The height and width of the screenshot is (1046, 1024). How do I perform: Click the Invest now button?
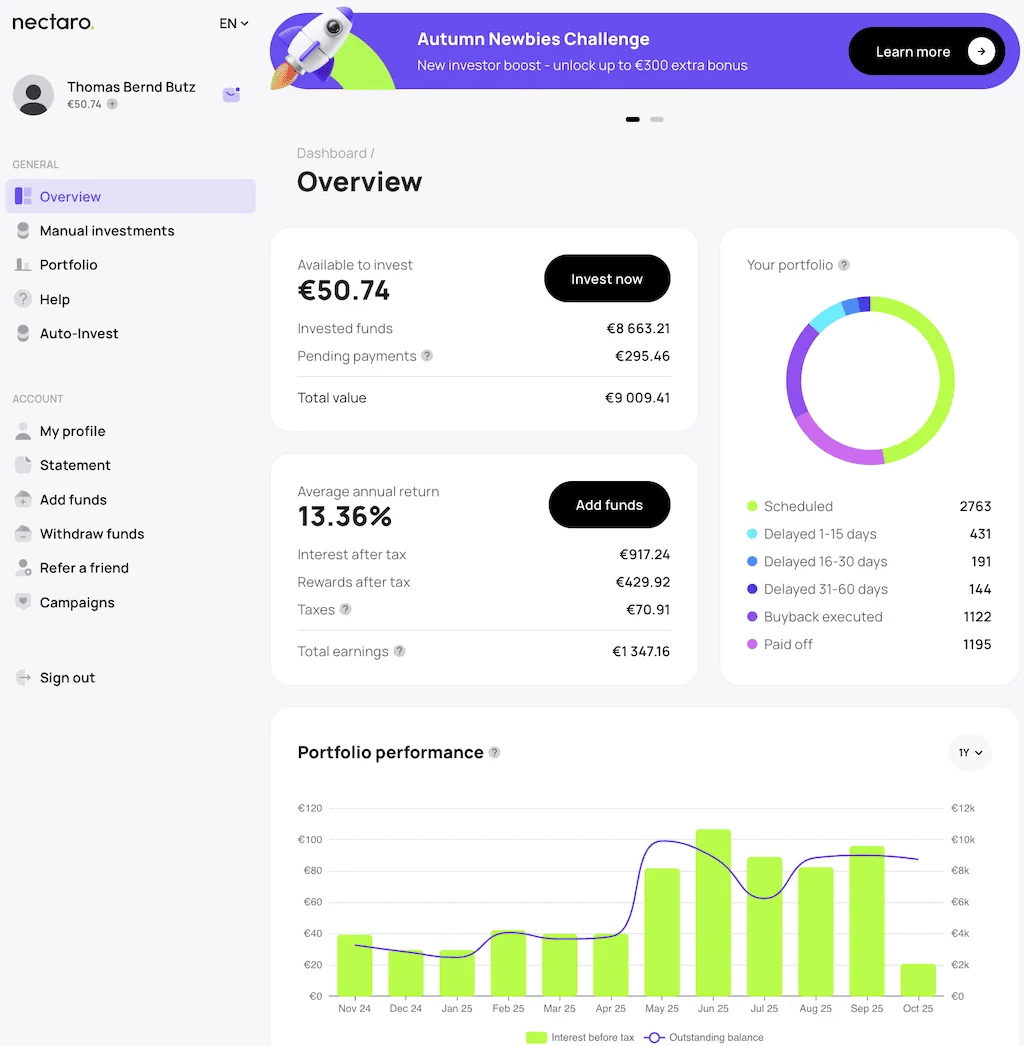pos(607,279)
